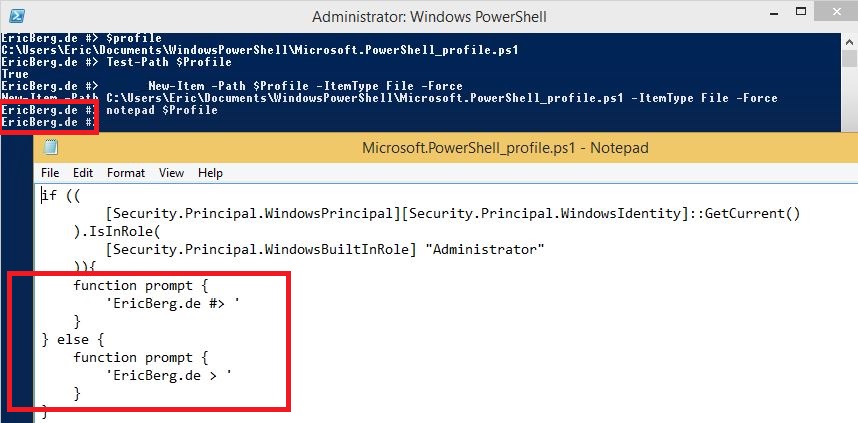Click the ').IsInRole(' line in editor
The width and height of the screenshot is (858, 423).
(x=117, y=231)
